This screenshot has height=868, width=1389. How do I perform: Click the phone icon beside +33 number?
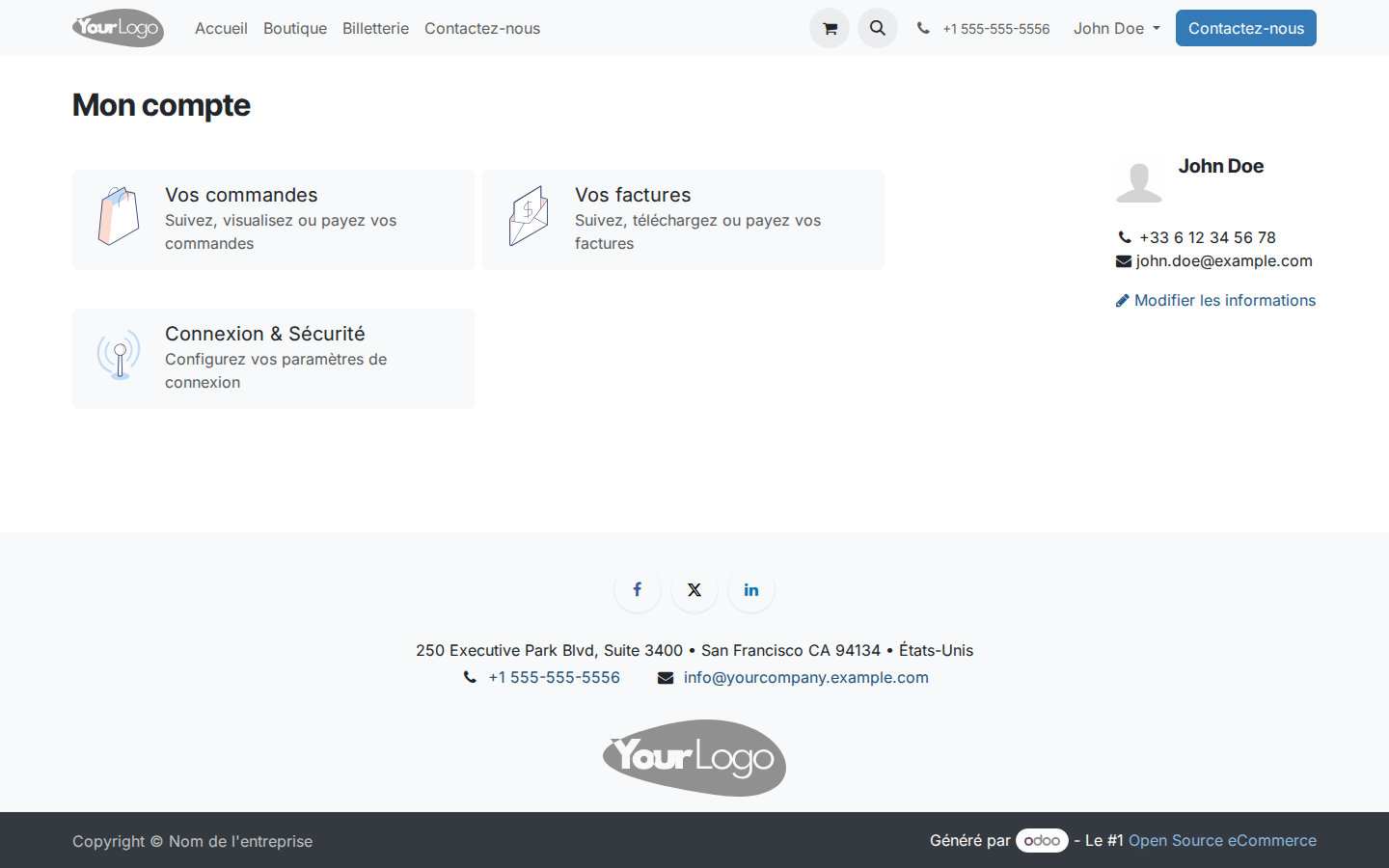coord(1125,237)
